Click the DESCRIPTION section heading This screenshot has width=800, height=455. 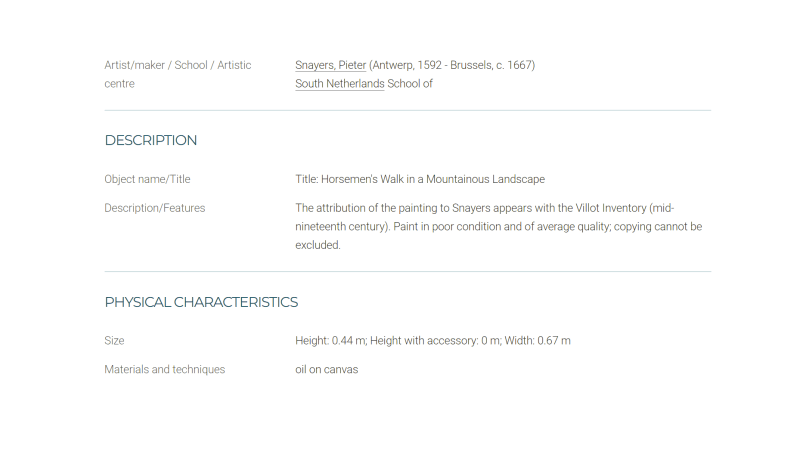pos(151,140)
